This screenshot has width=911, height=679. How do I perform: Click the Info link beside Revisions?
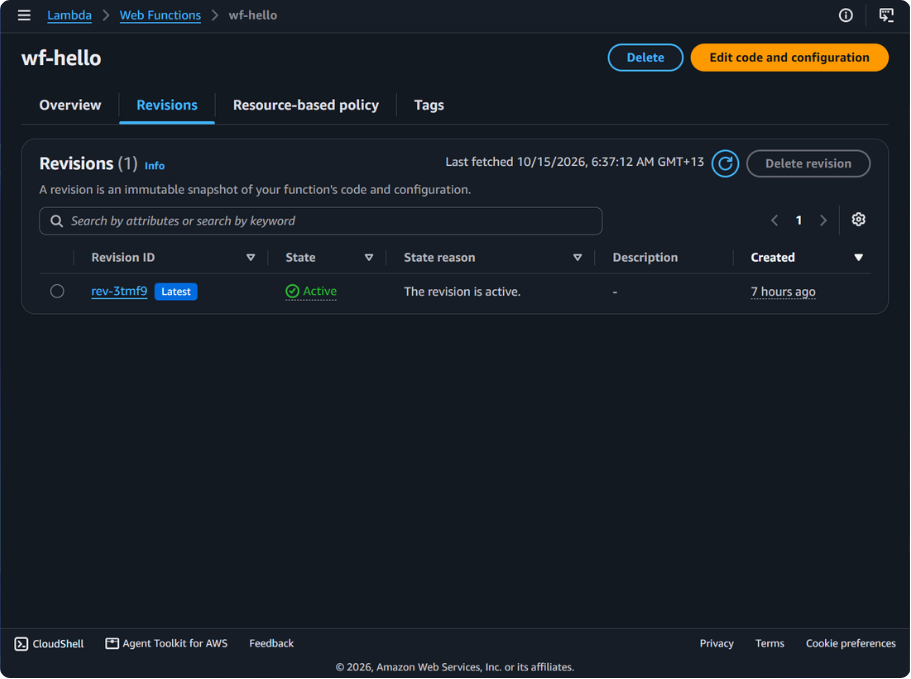[155, 166]
